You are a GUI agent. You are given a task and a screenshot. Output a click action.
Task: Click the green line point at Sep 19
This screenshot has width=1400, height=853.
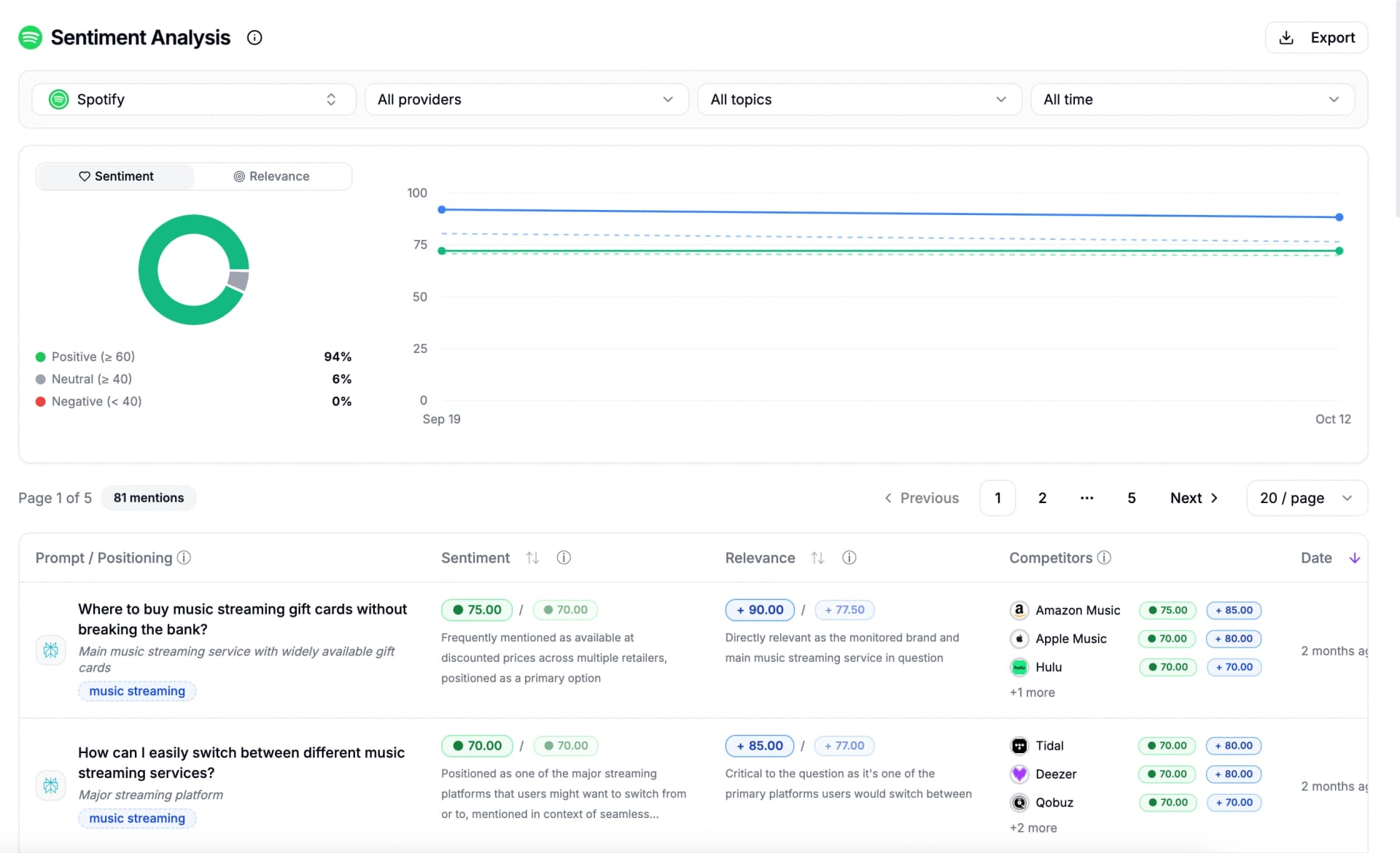(442, 251)
